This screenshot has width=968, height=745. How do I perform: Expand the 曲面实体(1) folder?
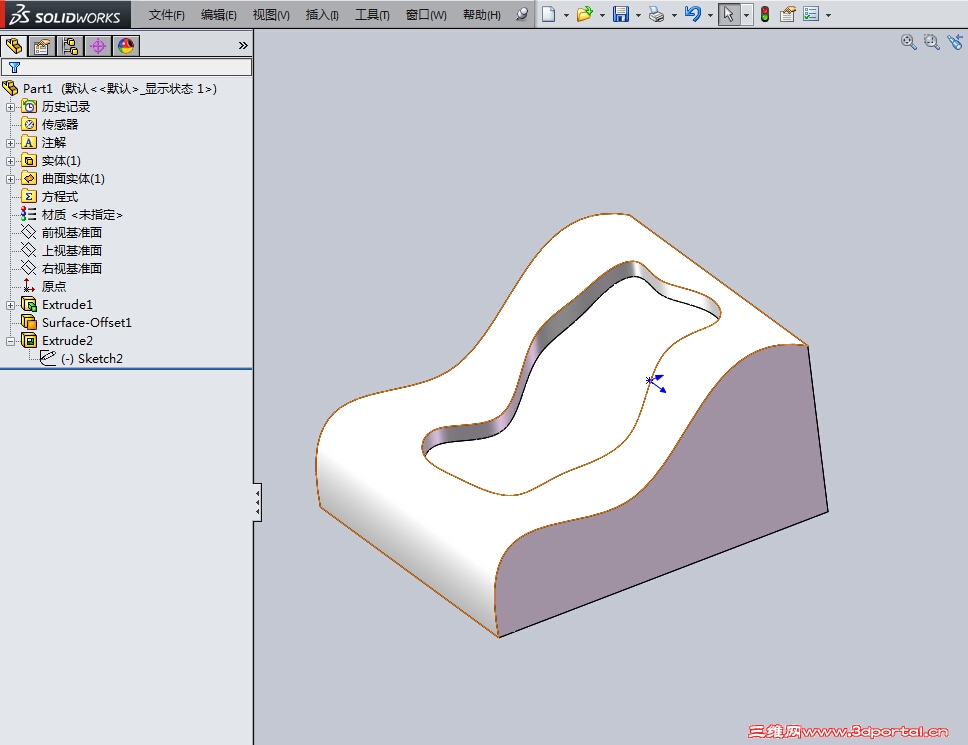click(x=10, y=180)
